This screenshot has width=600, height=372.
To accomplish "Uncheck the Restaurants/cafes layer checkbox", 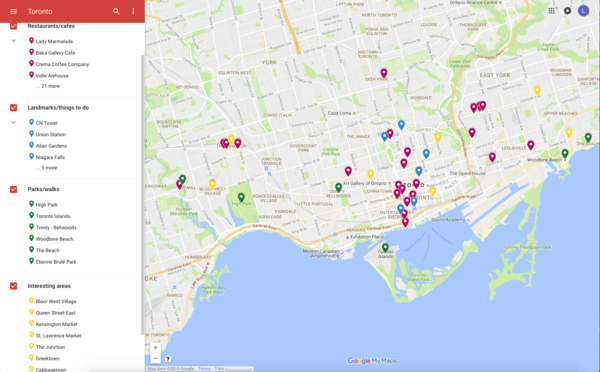I will tap(13, 26).
